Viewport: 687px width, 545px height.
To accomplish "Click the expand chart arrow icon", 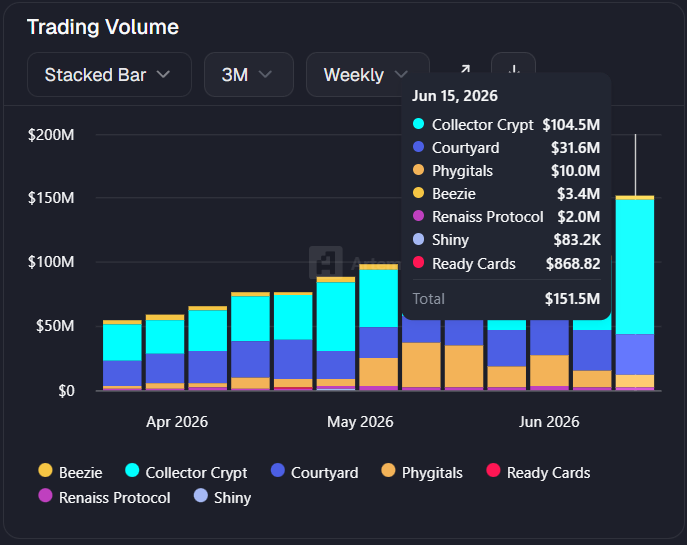I will pos(465,69).
